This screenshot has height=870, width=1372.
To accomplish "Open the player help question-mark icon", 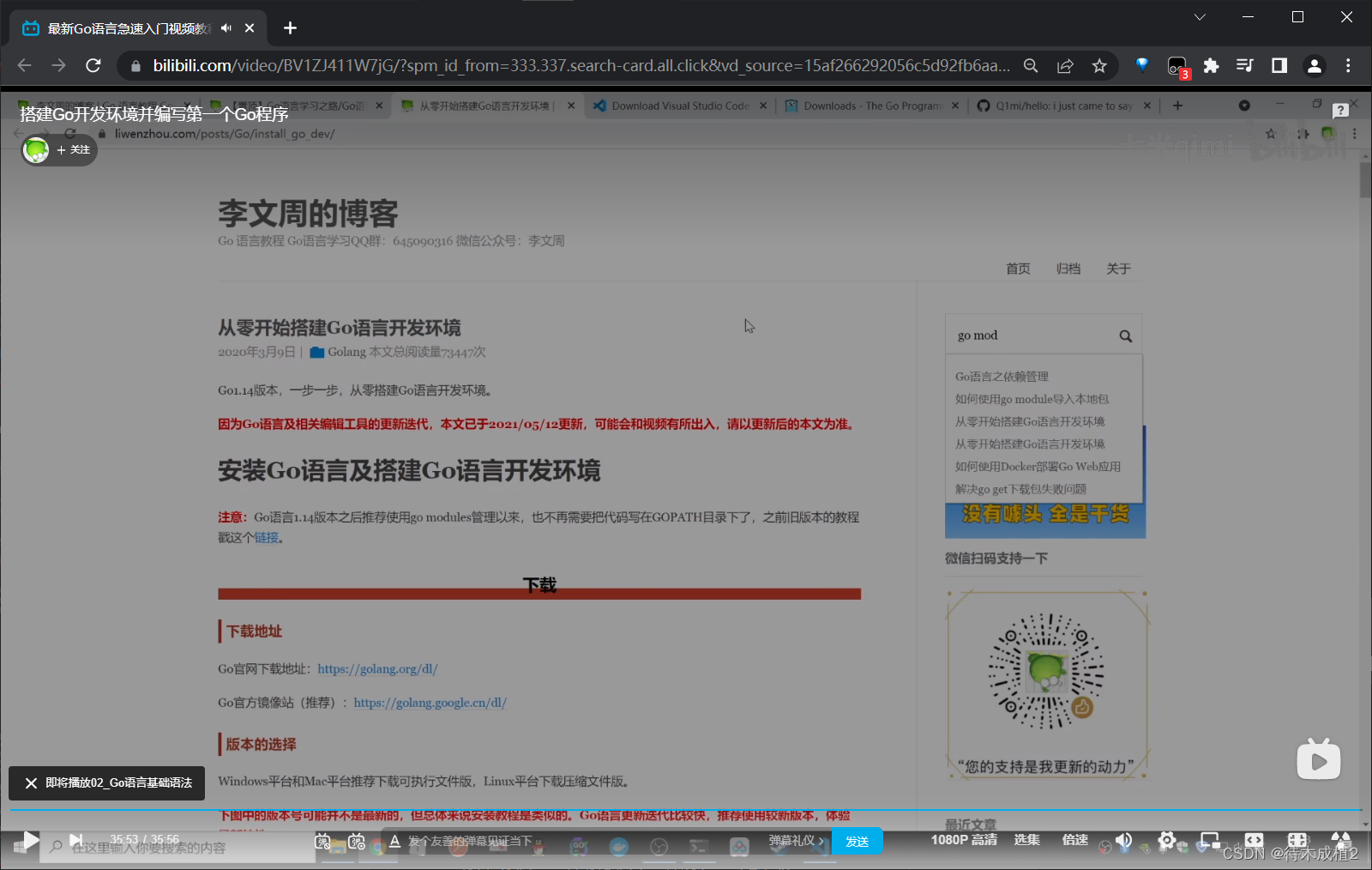I will click(1341, 111).
